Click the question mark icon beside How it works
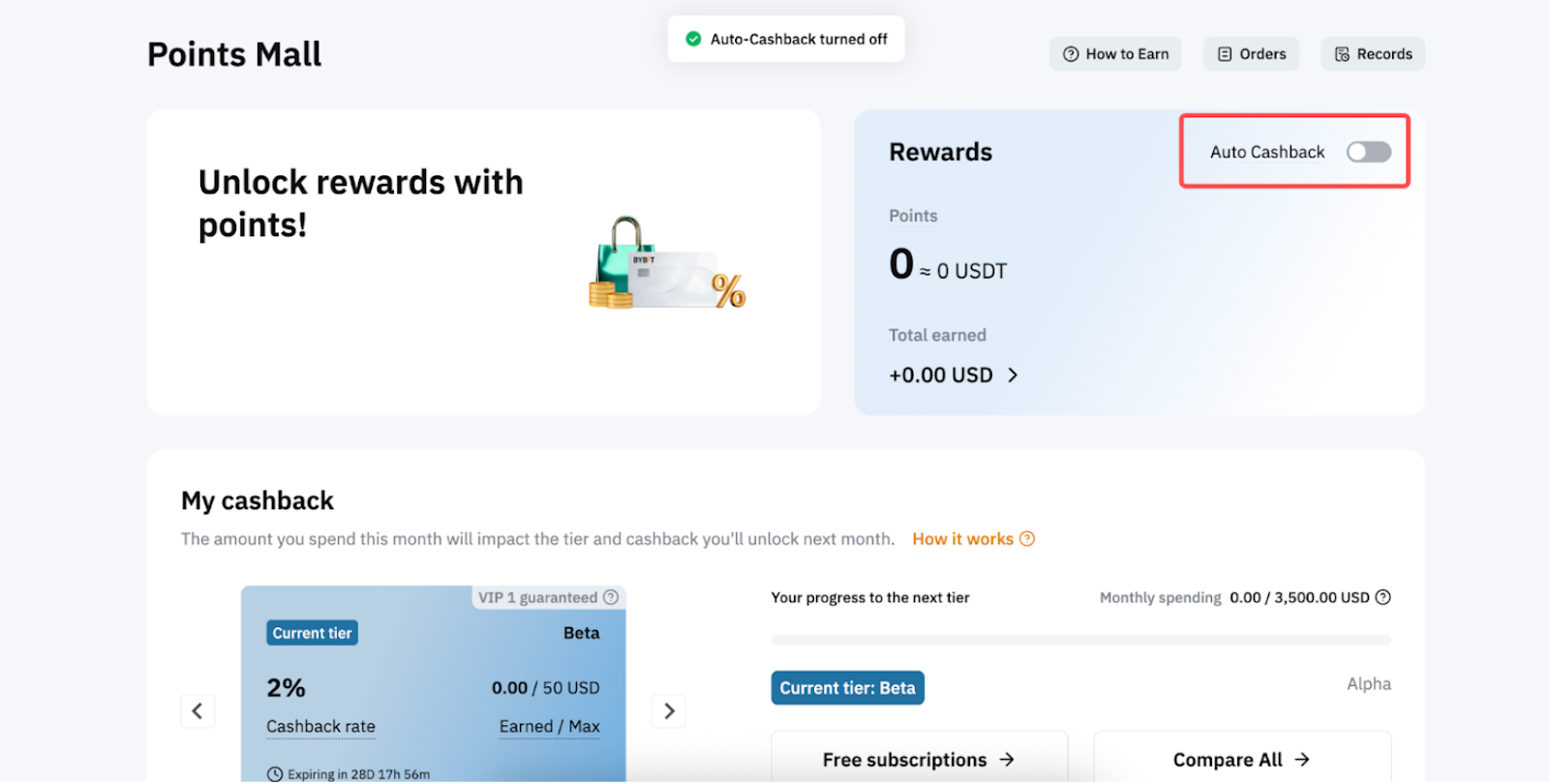 point(1027,539)
